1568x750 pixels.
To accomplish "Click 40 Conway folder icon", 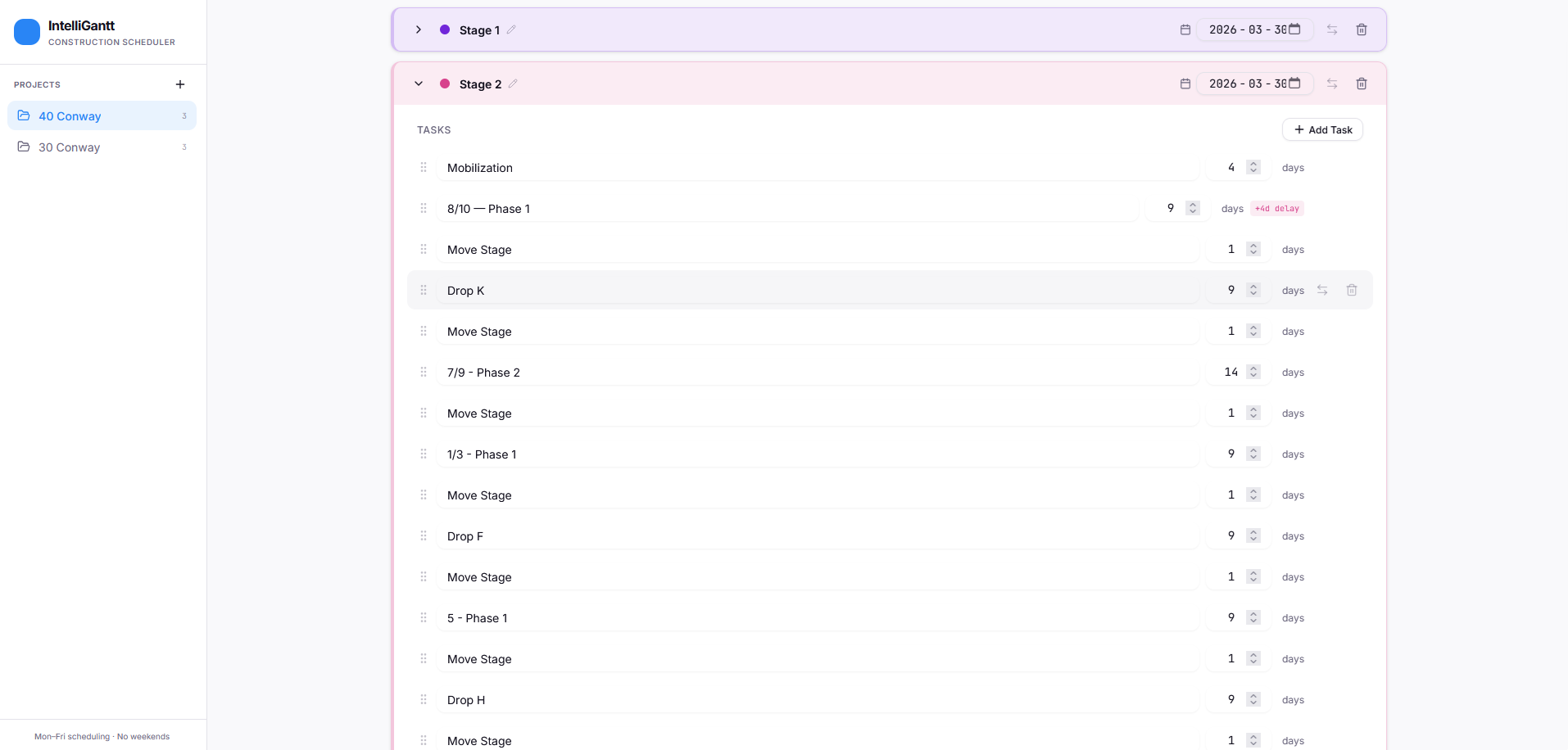I will click(x=24, y=115).
